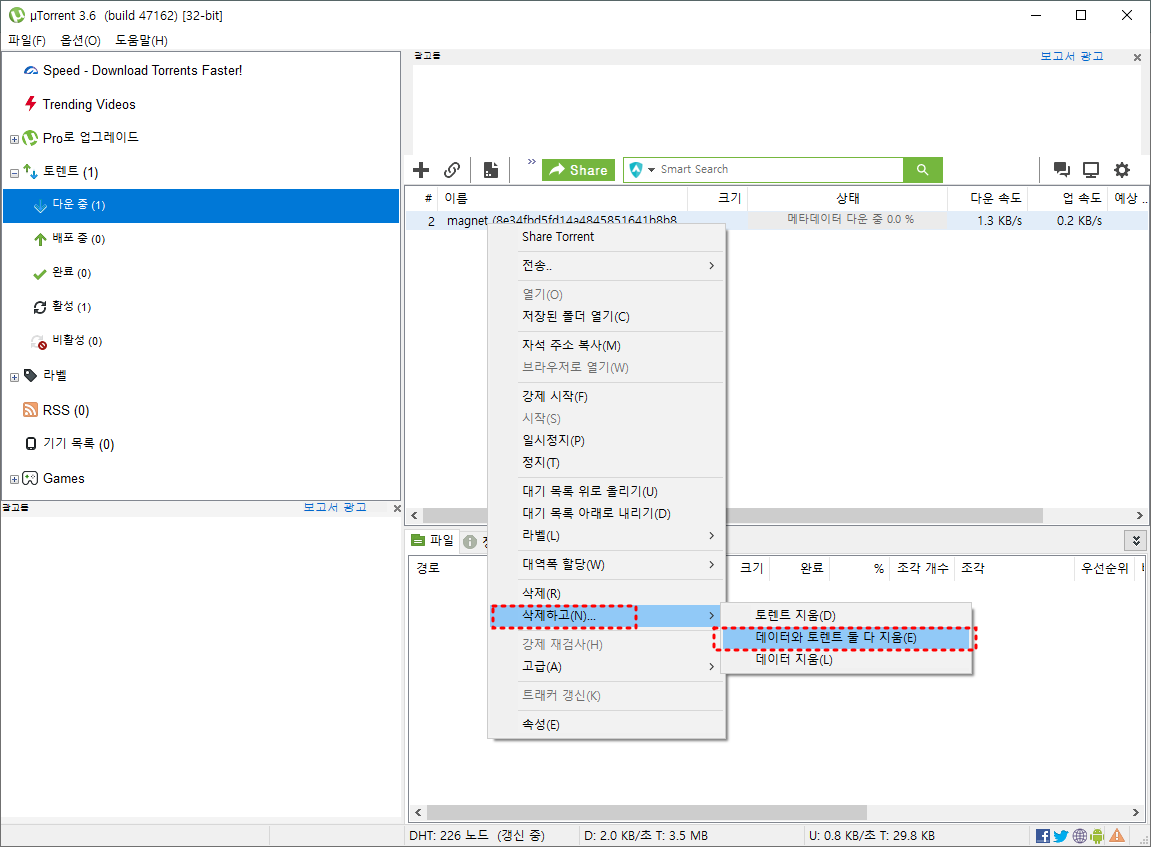This screenshot has height=847, width=1151.
Task: Sort torrents by the 상태 column header
Action: coord(847,198)
